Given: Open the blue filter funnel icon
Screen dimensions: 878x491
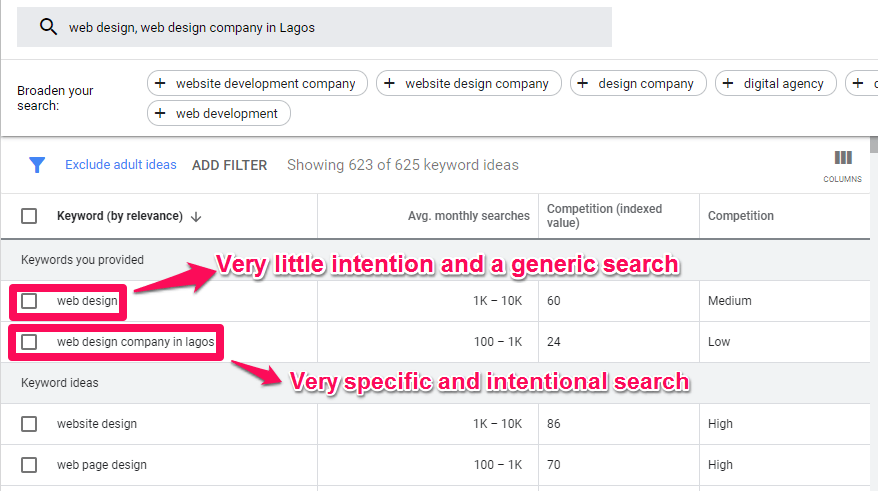Looking at the screenshot, I should [x=37, y=165].
